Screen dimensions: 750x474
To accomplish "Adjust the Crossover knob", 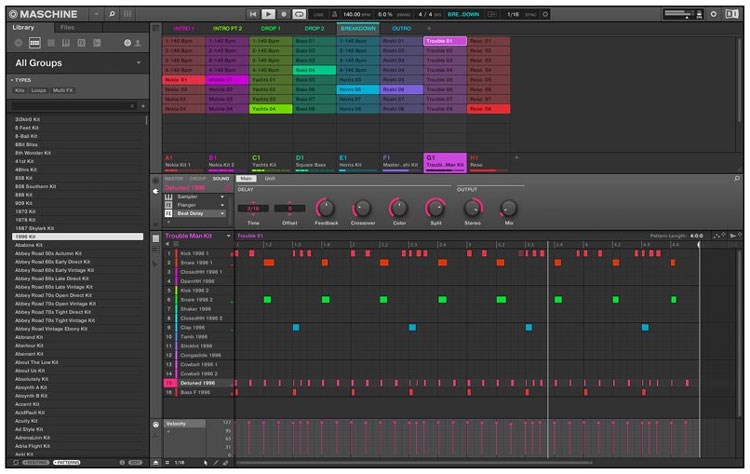I will 362,208.
